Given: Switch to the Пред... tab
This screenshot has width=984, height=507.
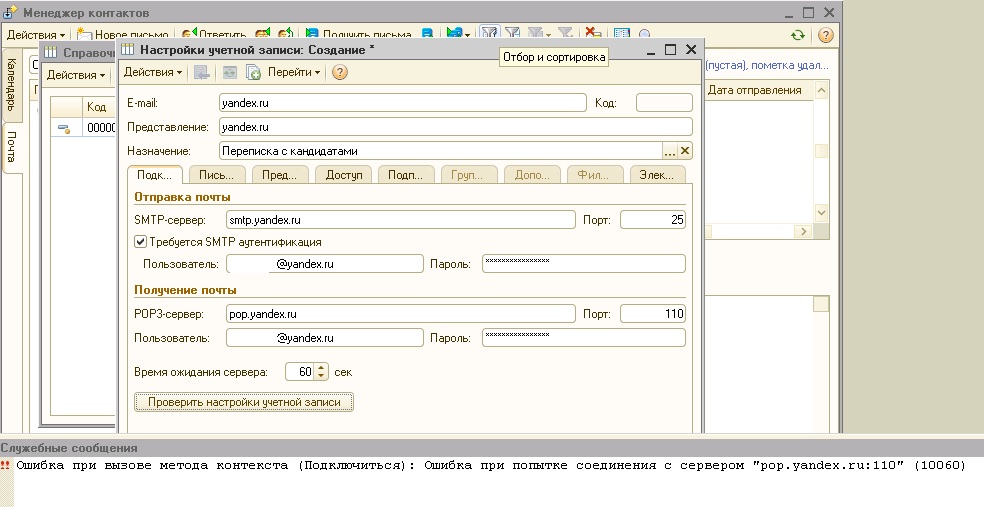Looking at the screenshot, I should point(280,175).
